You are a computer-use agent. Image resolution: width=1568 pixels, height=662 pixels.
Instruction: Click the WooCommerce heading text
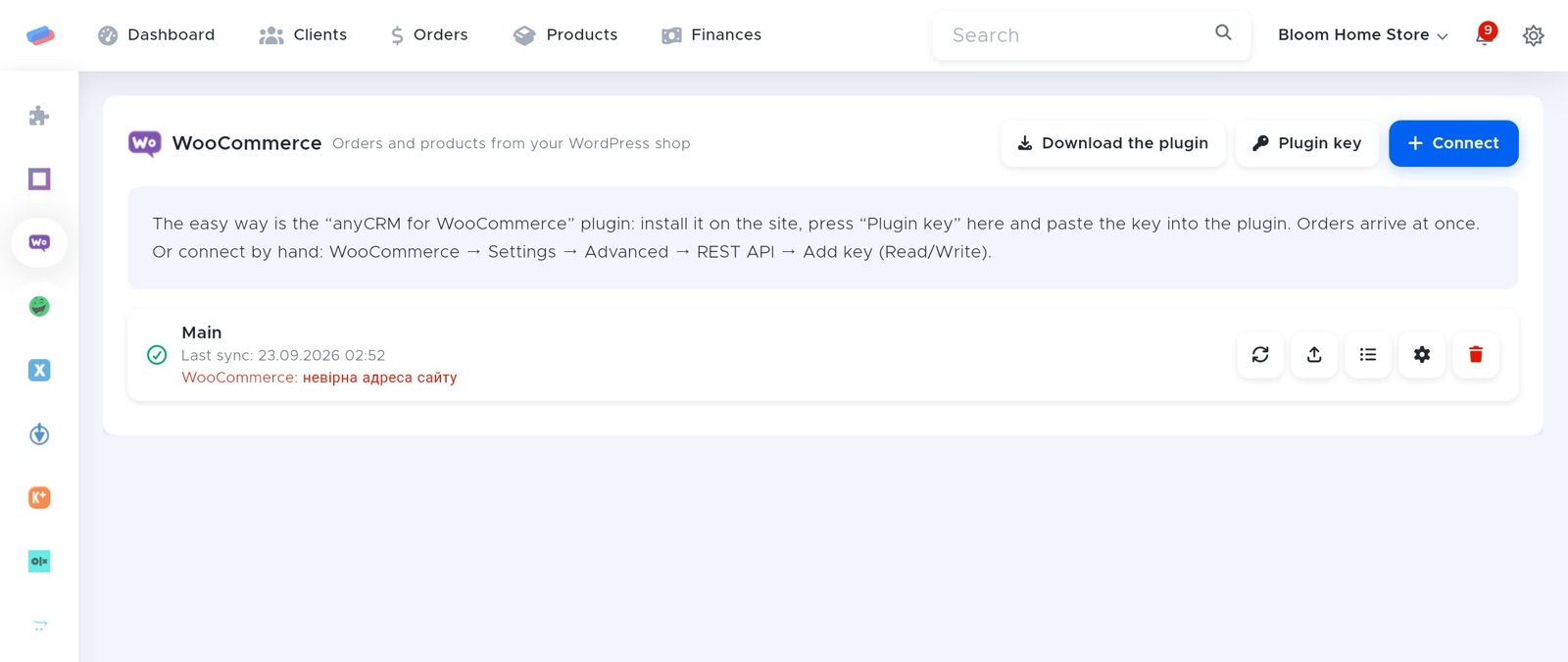[x=247, y=143]
